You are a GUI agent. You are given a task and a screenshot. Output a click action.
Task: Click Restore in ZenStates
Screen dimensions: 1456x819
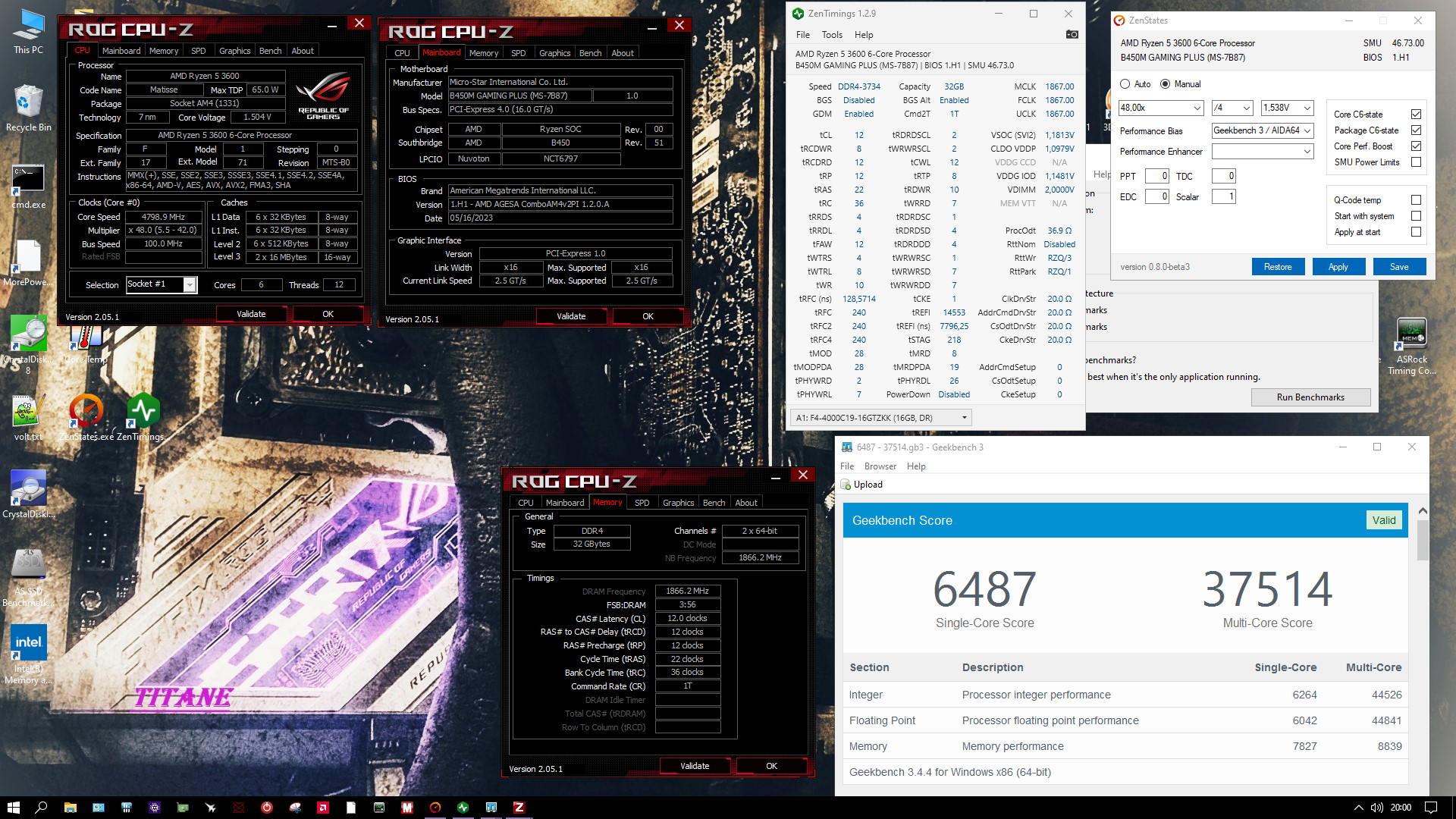pos(1278,267)
